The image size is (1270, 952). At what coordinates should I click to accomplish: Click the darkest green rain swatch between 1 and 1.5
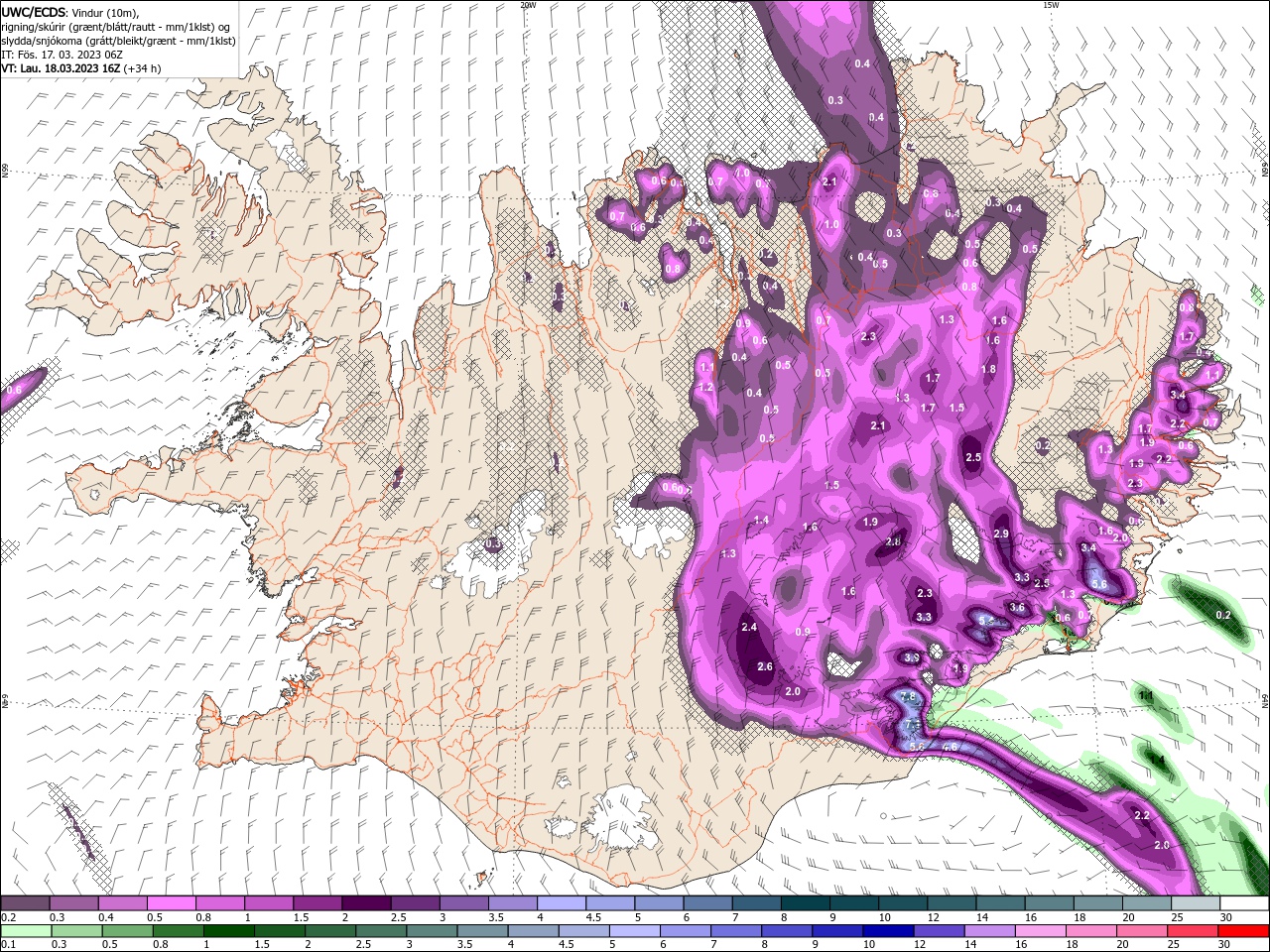pos(229,931)
